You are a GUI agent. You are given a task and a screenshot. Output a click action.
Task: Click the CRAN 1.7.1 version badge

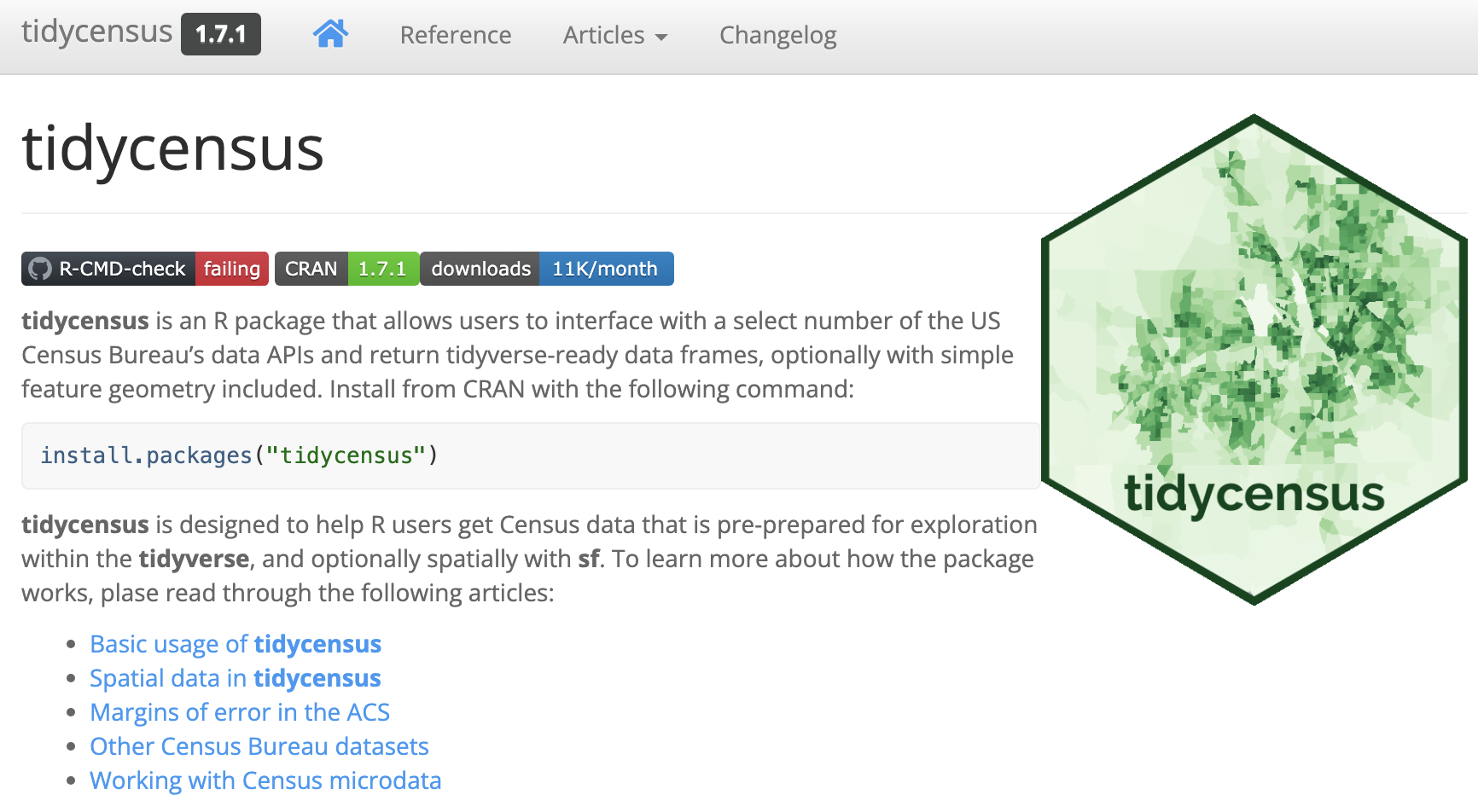tap(346, 269)
